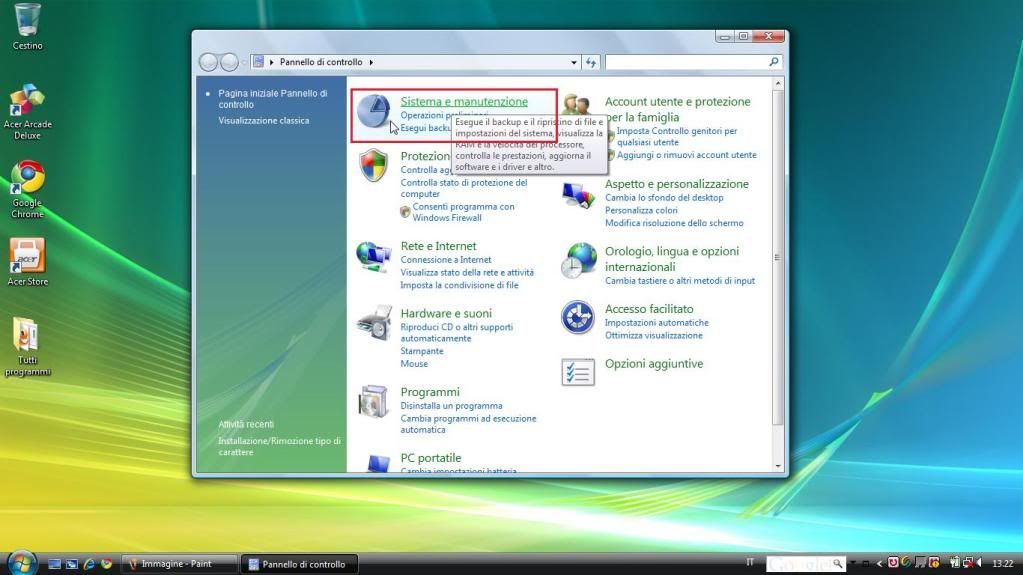Open Cestino on the desktop
The width and height of the screenshot is (1023, 575).
(27, 27)
